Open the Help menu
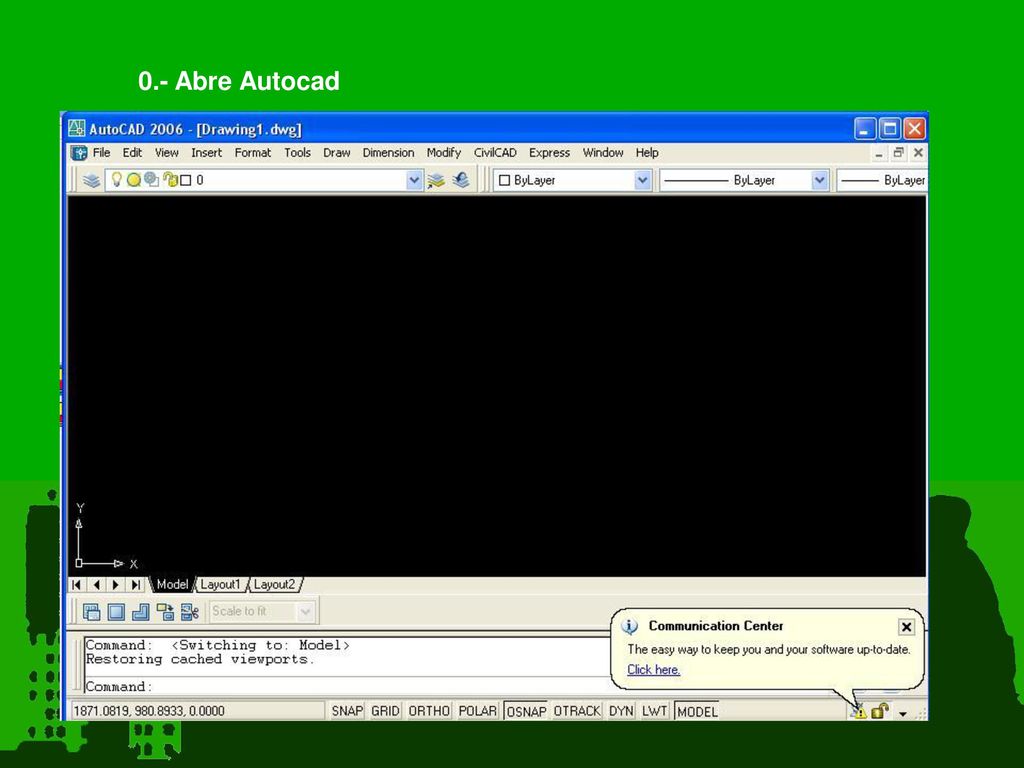This screenshot has height=768, width=1024. (647, 153)
